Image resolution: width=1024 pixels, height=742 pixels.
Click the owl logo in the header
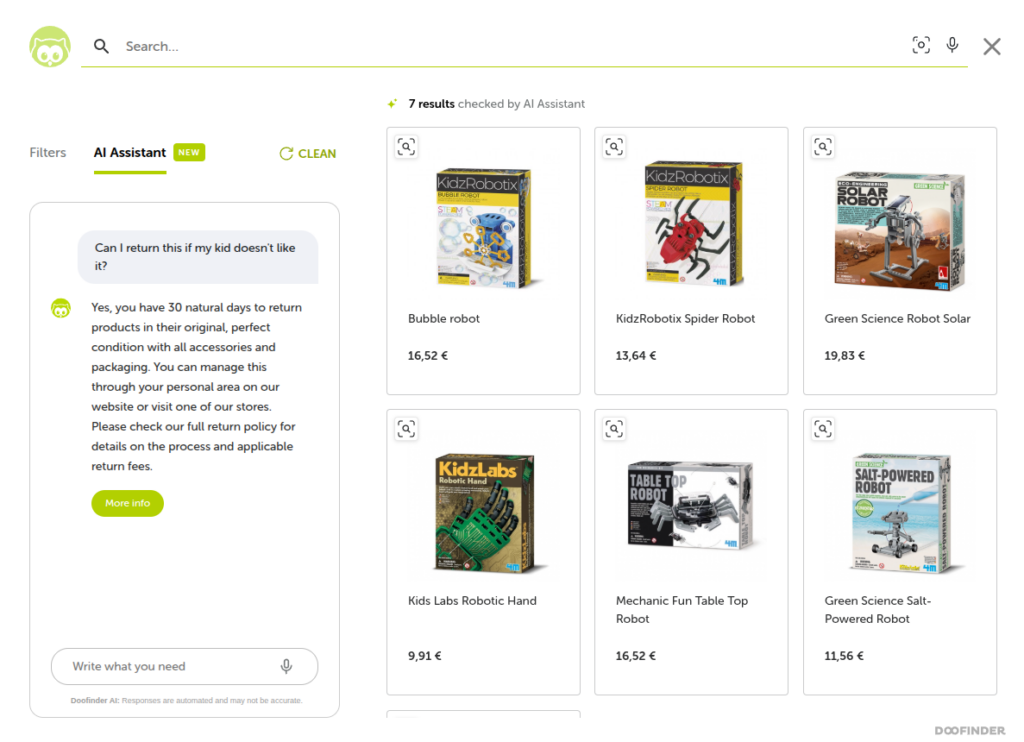[50, 46]
